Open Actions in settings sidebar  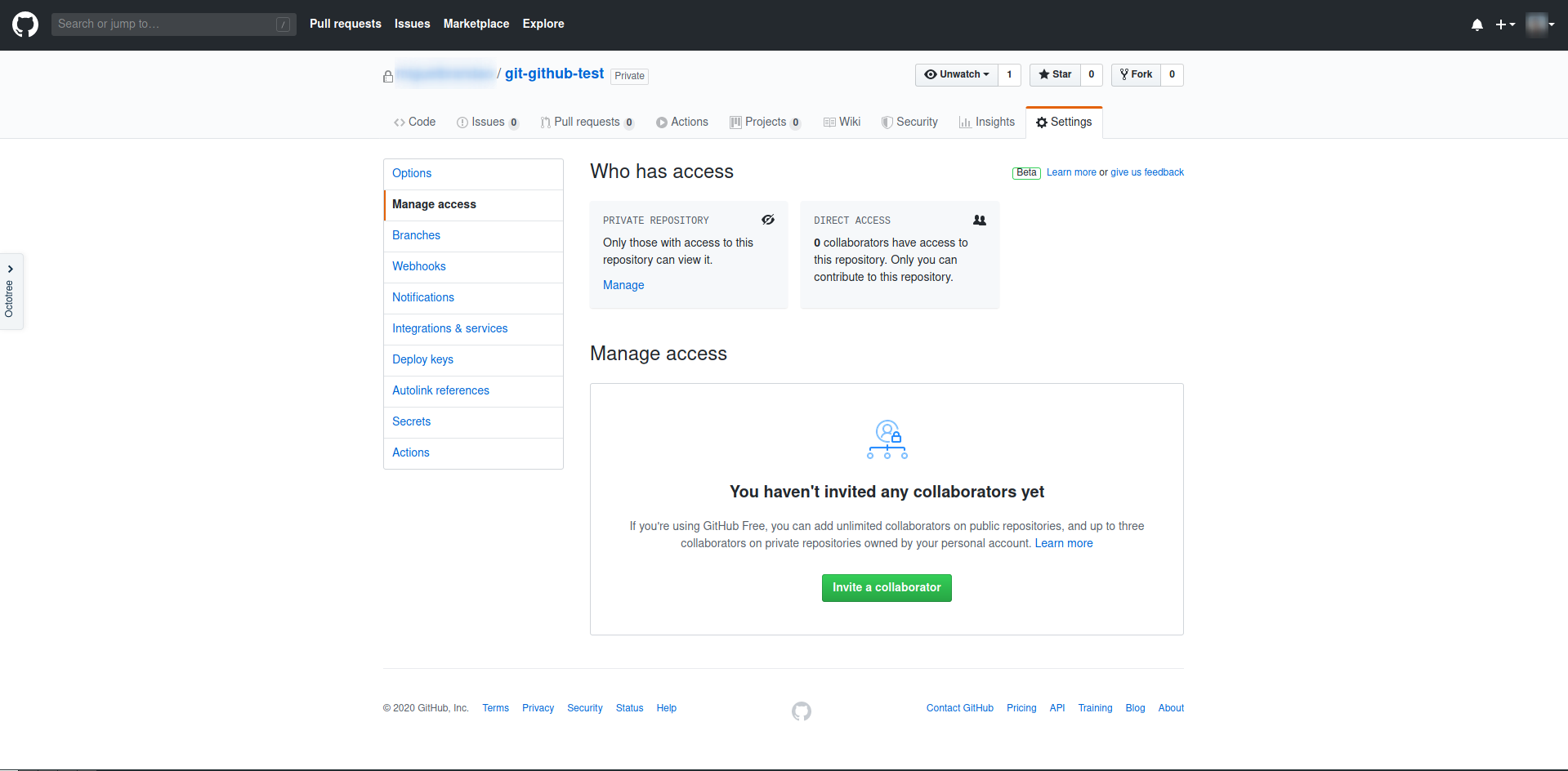click(x=473, y=452)
